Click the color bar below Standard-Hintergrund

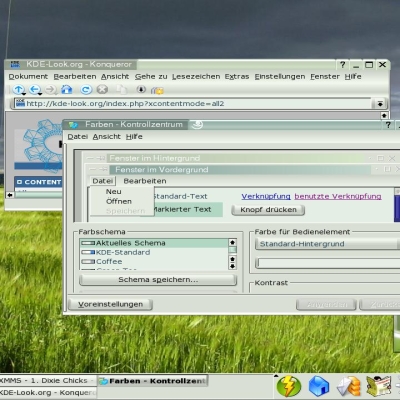click(x=328, y=263)
